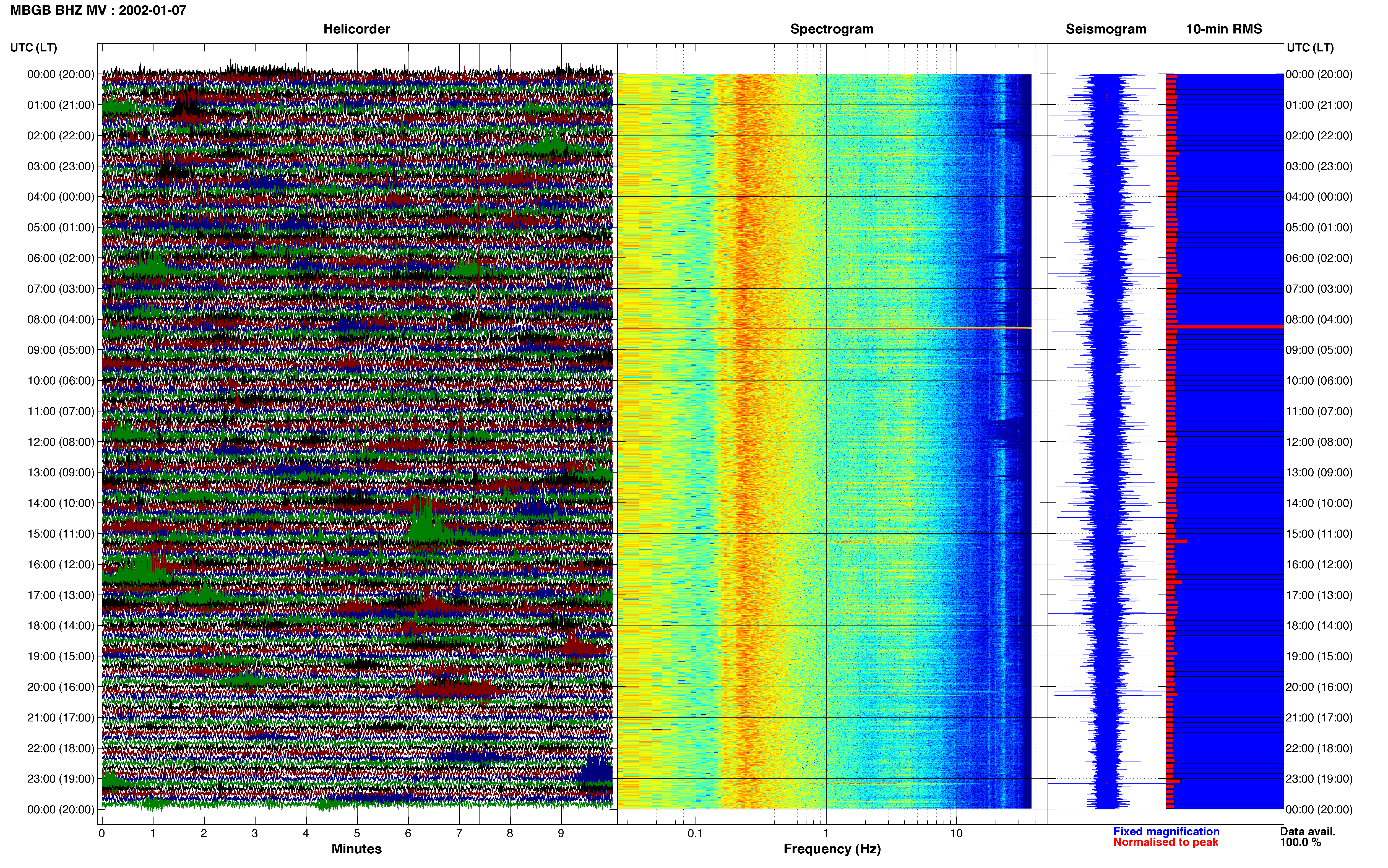The height and width of the screenshot is (868, 1388).
Task: Click '22:00 (18:00)' on the RMS panel axis
Action: pyautogui.click(x=1319, y=749)
